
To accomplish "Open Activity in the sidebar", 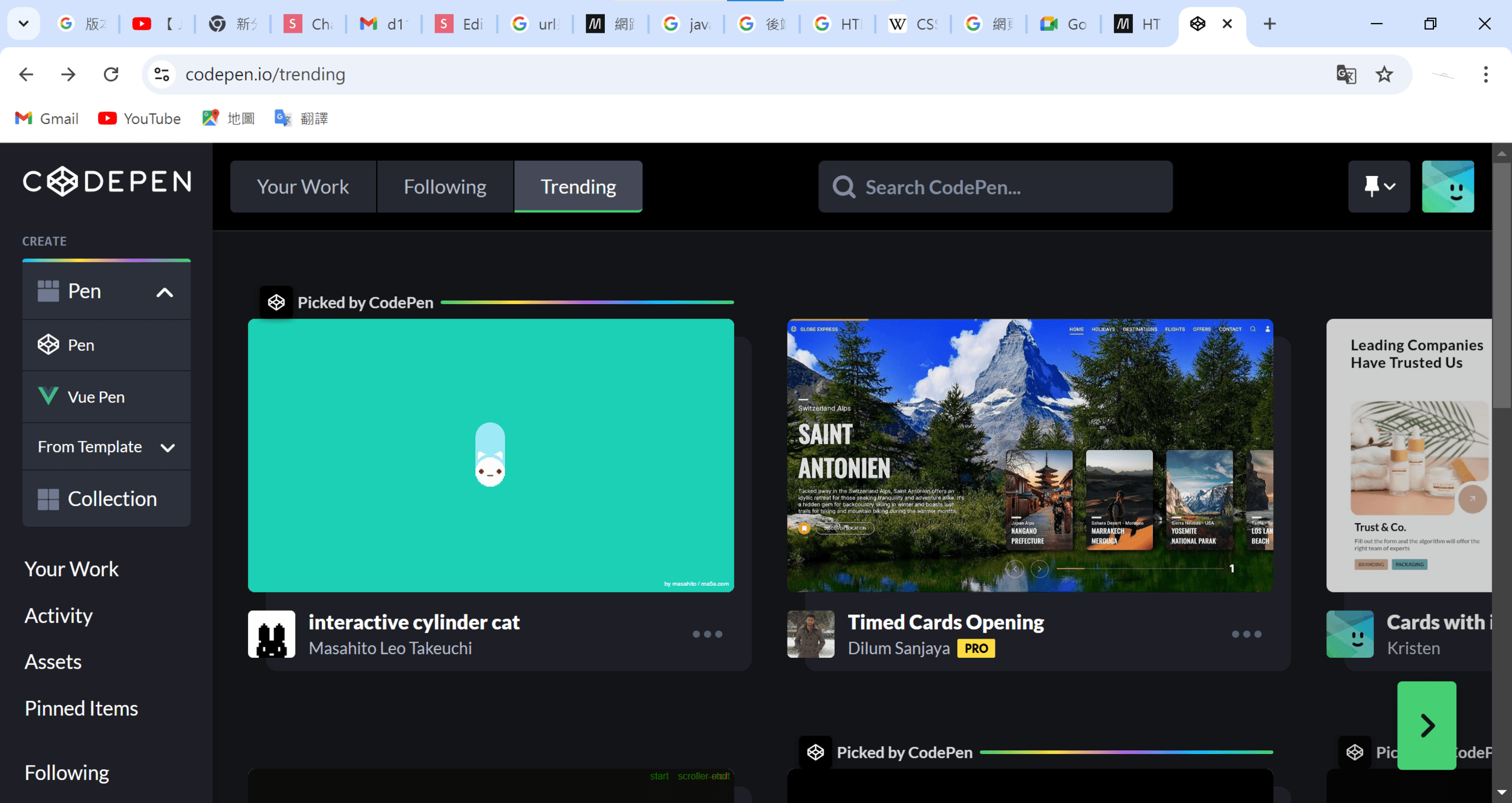I will coord(58,615).
